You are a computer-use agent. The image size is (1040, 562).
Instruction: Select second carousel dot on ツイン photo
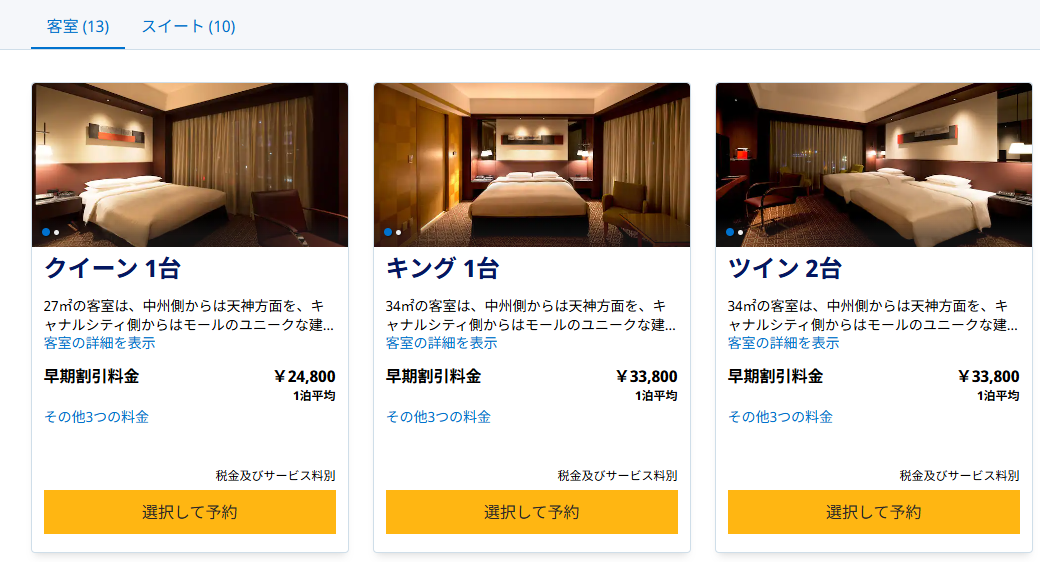(741, 232)
